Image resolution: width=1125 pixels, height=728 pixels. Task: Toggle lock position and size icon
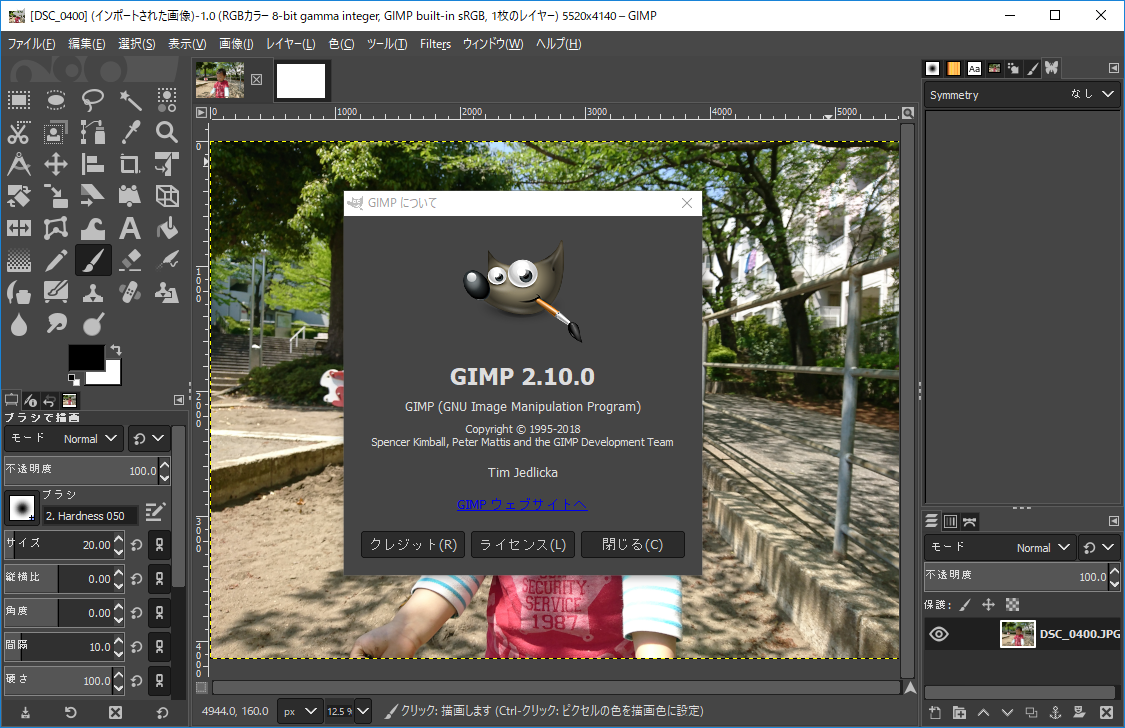(989, 605)
